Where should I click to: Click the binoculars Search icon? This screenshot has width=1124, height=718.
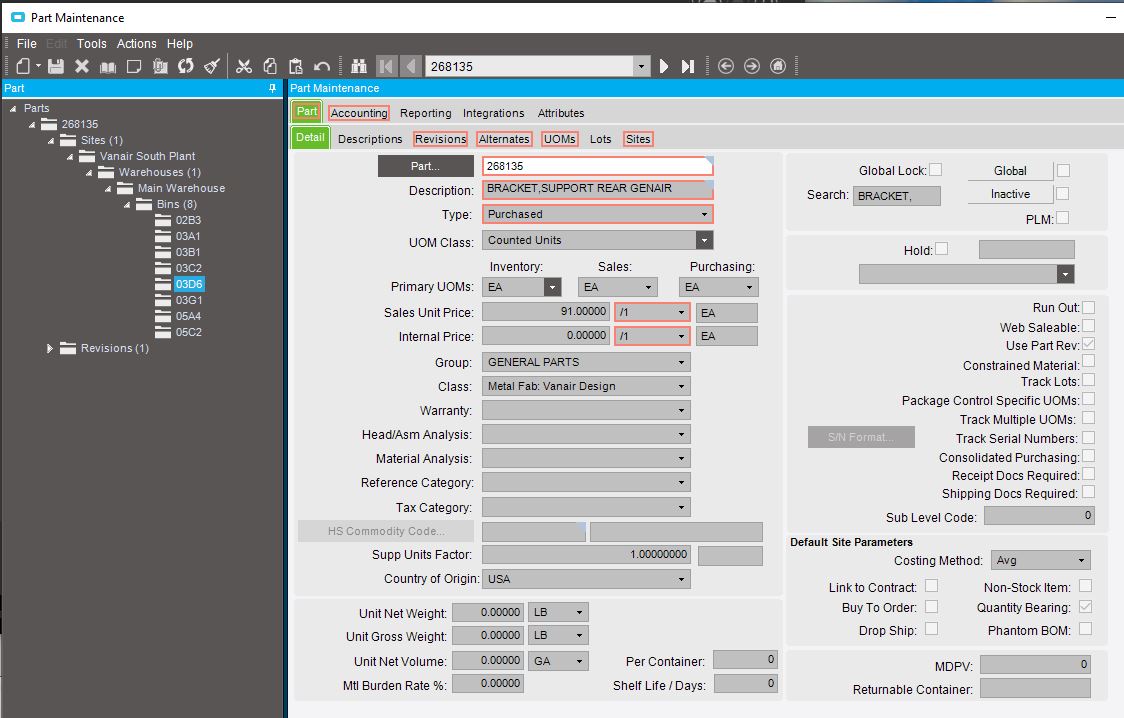360,66
